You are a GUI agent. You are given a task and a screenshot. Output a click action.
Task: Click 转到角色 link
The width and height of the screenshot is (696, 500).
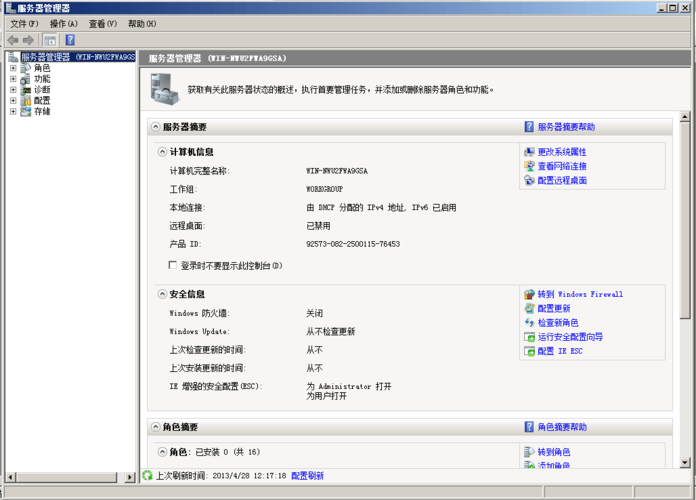[554, 452]
